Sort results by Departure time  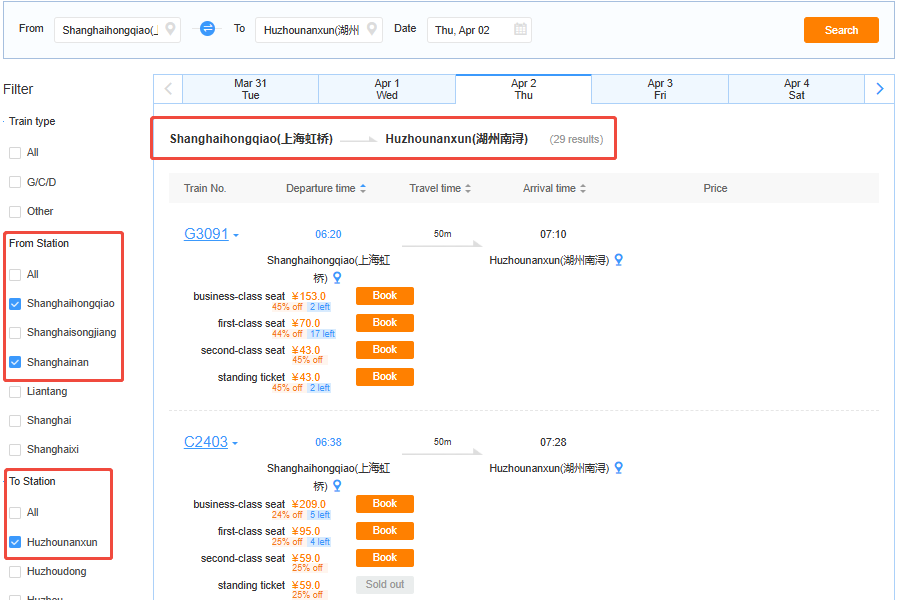[x=326, y=188]
